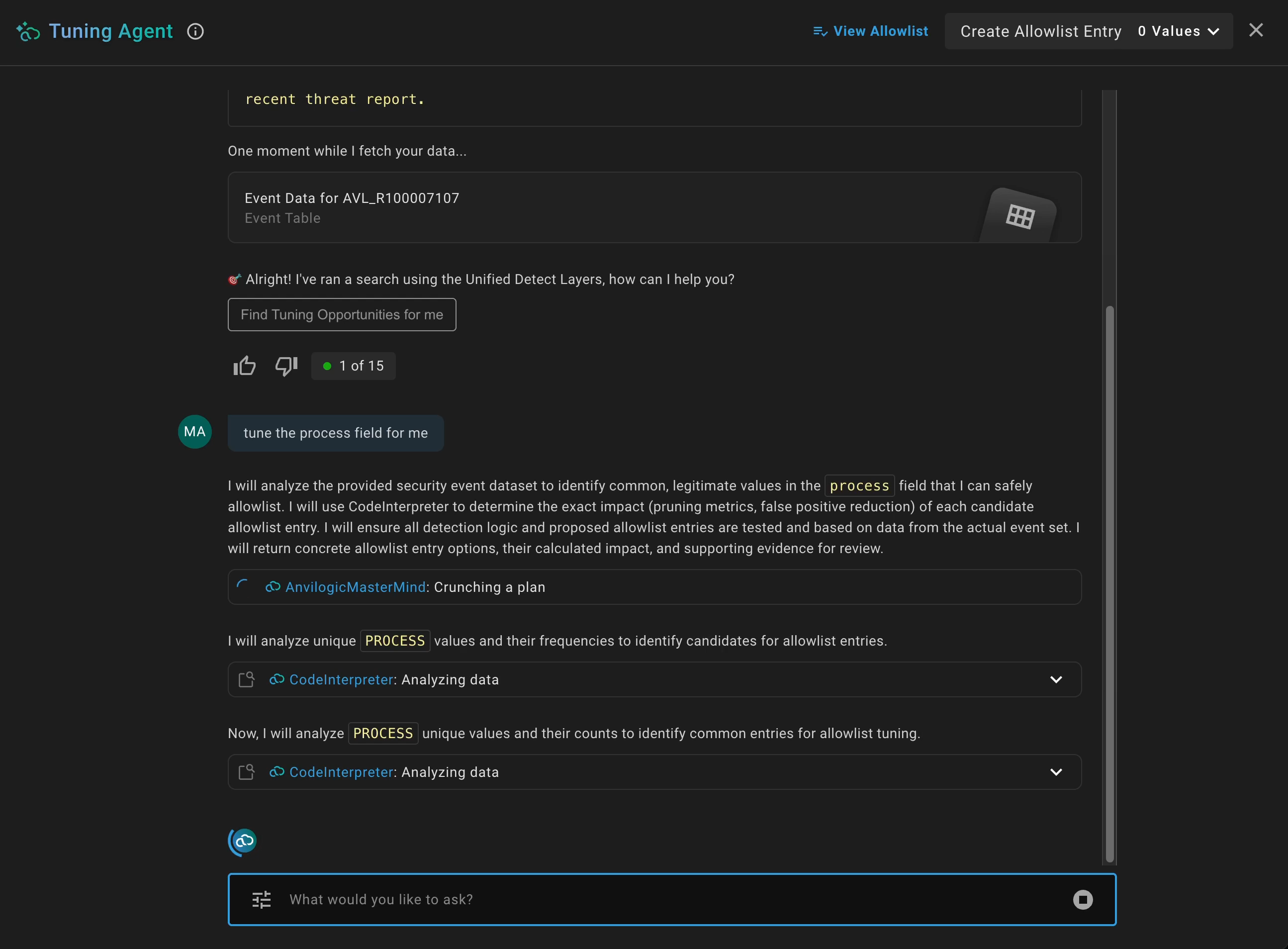Click the stop generation button icon
This screenshot has width=1288, height=949.
(x=1083, y=900)
